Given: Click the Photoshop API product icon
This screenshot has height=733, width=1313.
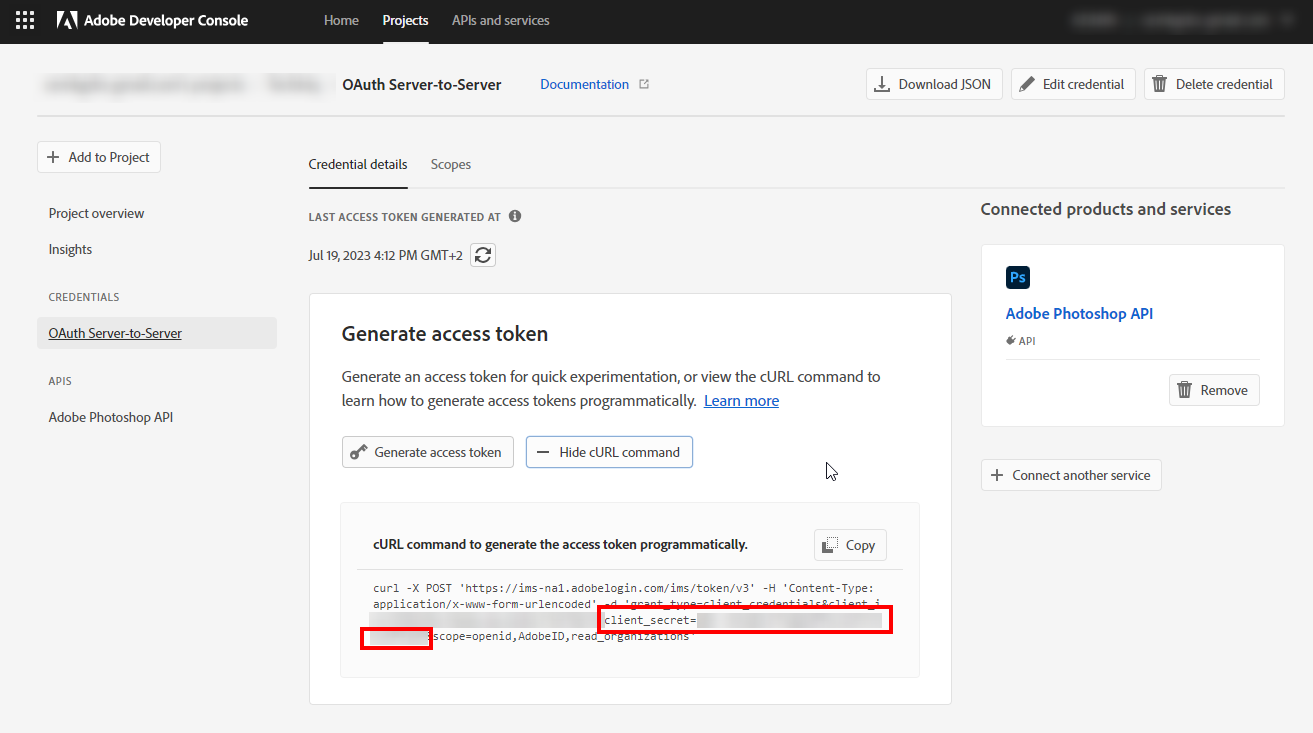Looking at the screenshot, I should pyautogui.click(x=1018, y=277).
